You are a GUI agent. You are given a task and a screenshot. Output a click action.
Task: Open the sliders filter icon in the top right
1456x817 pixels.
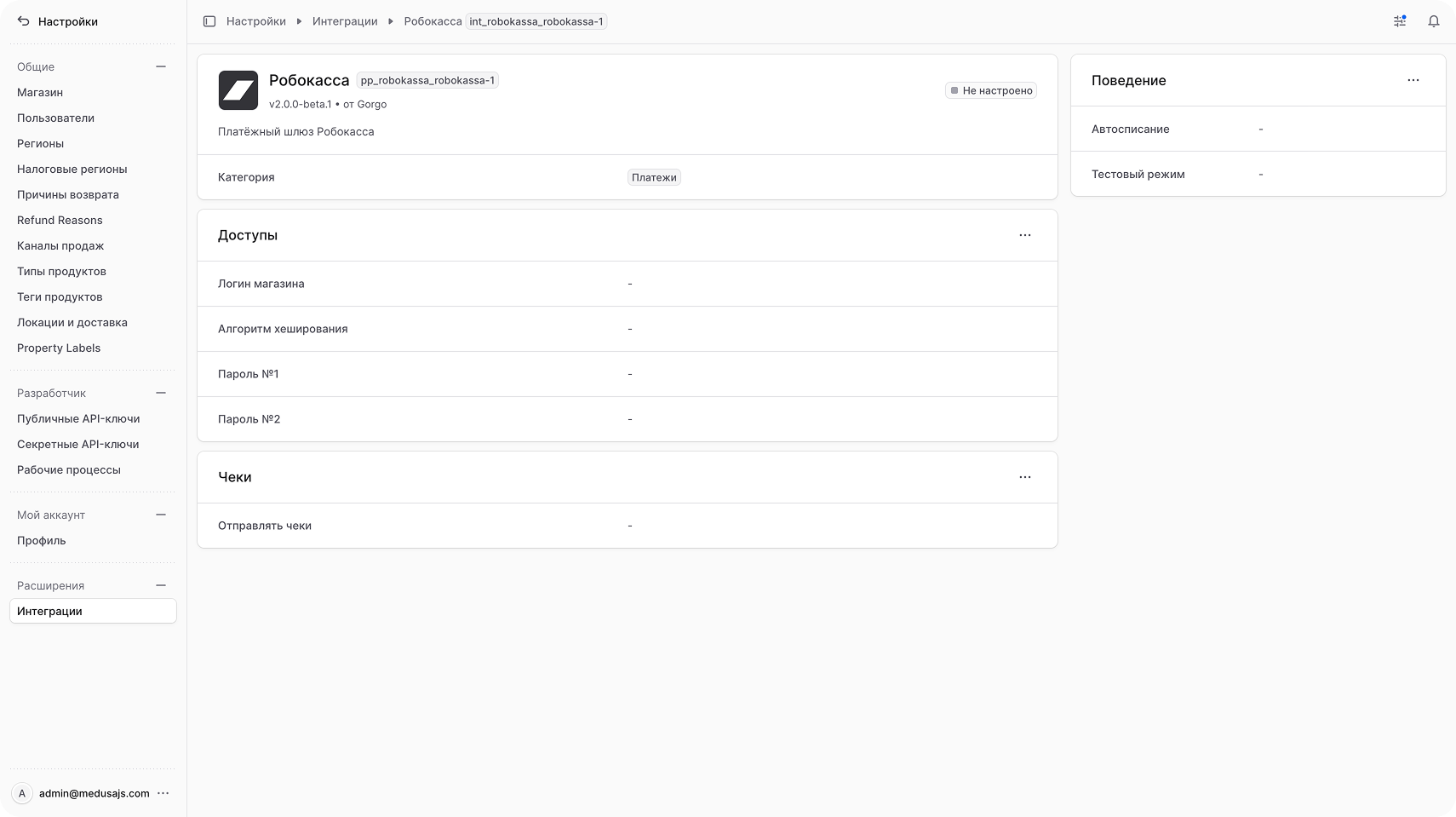tap(1400, 21)
